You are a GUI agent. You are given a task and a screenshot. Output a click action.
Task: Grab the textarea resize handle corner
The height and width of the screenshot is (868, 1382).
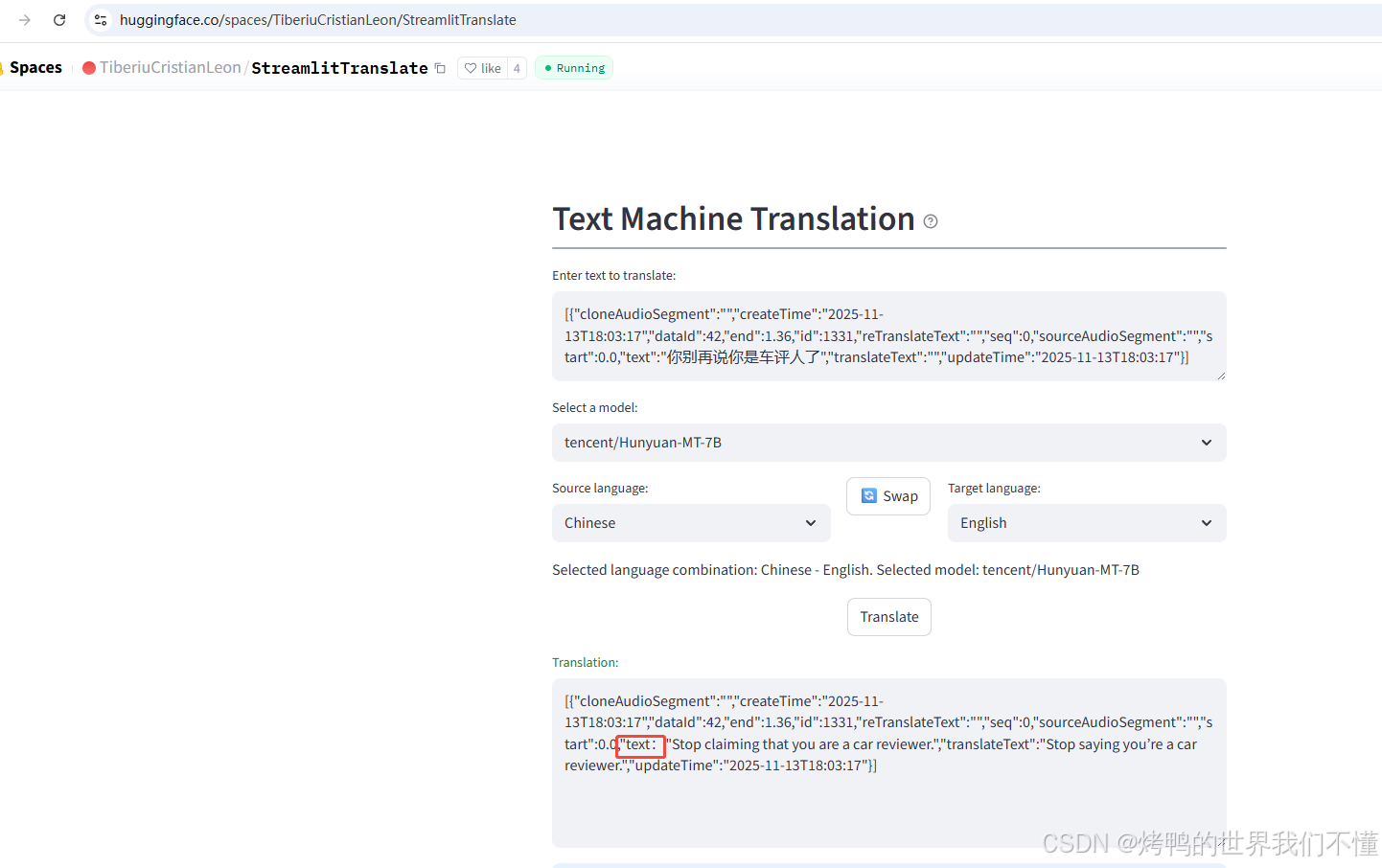pyautogui.click(x=1221, y=376)
